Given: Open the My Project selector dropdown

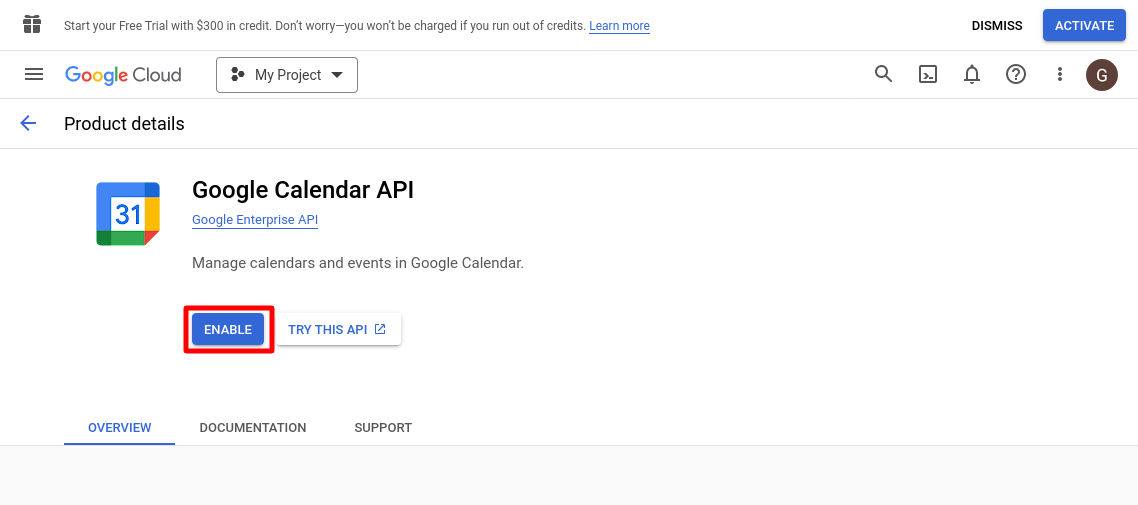Looking at the screenshot, I should pyautogui.click(x=287, y=75).
